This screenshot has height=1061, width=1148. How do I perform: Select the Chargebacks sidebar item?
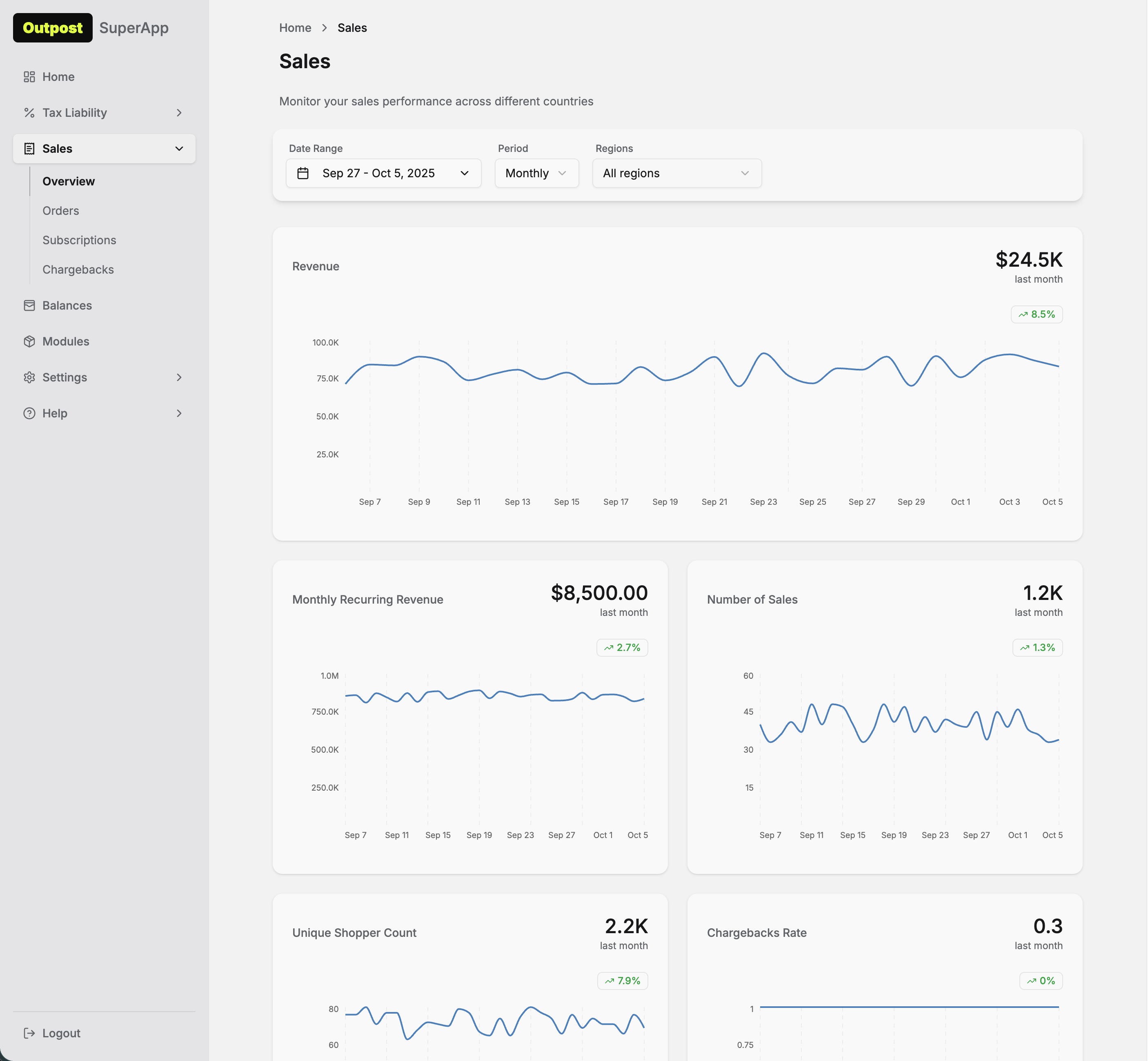(x=78, y=269)
